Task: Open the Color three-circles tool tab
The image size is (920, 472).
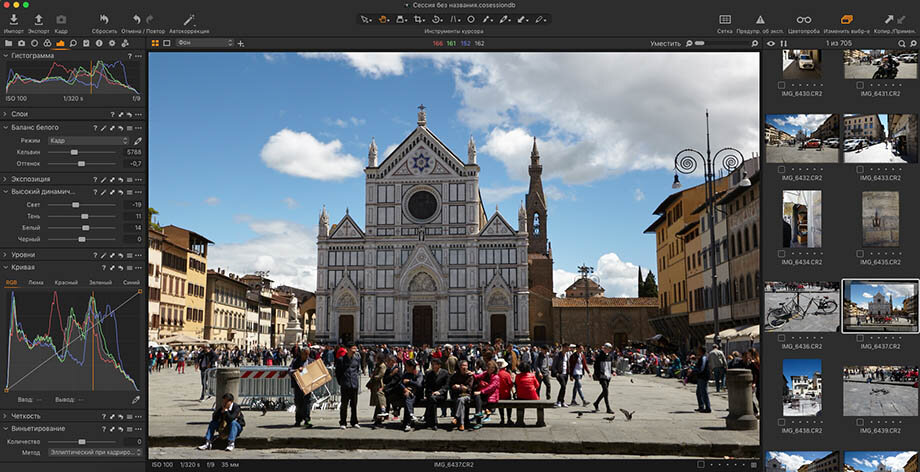Action: 47,43
